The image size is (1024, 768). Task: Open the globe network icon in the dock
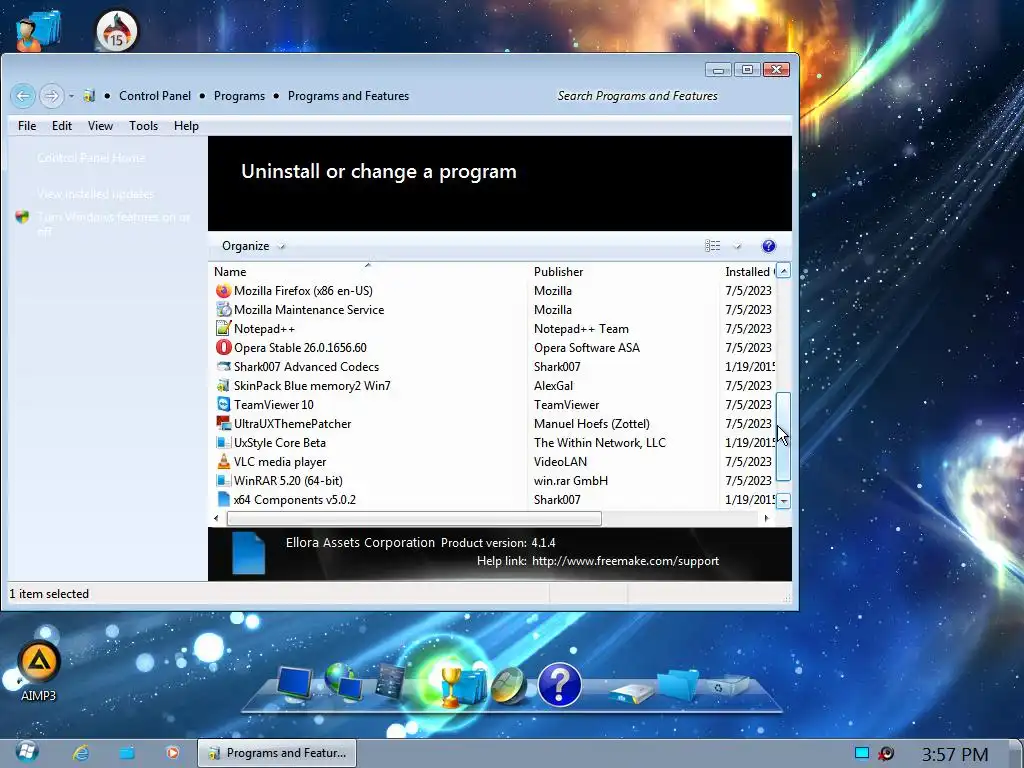click(x=344, y=681)
